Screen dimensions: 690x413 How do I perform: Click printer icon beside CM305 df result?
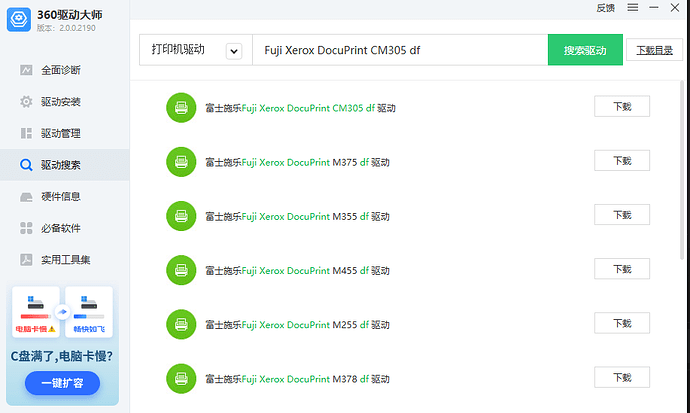[x=181, y=108]
